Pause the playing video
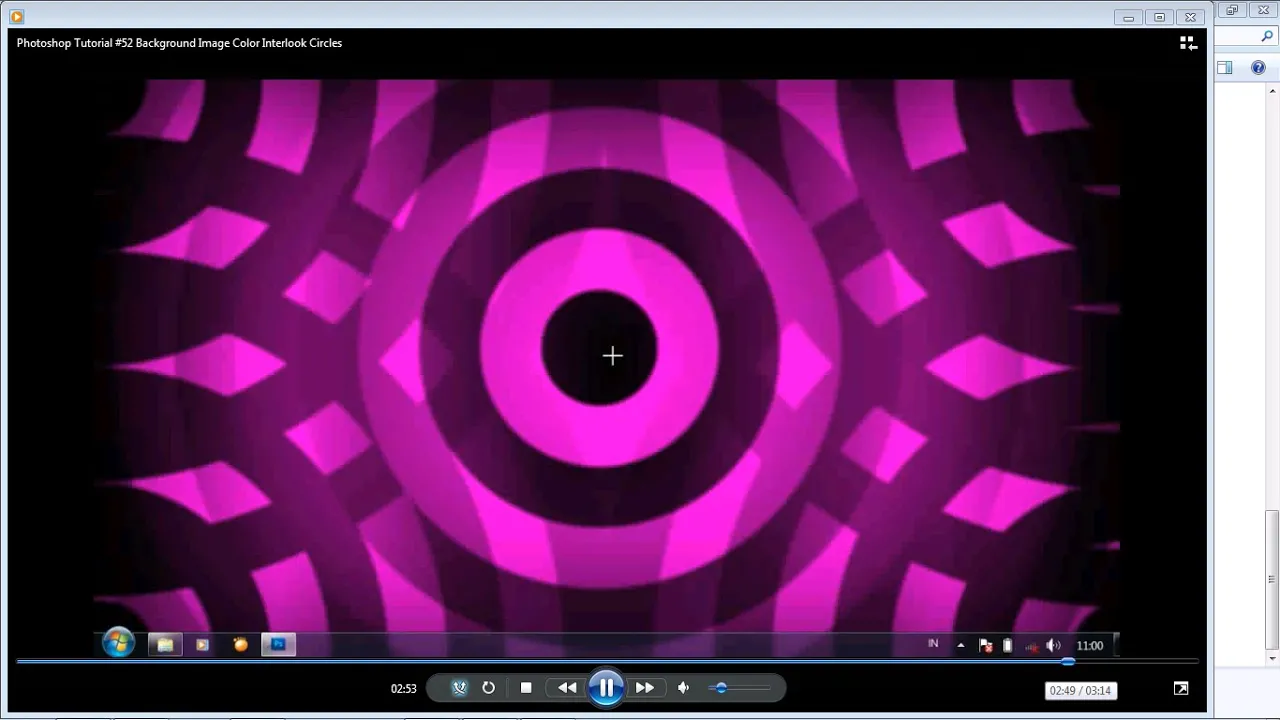1280x720 pixels. coord(606,688)
